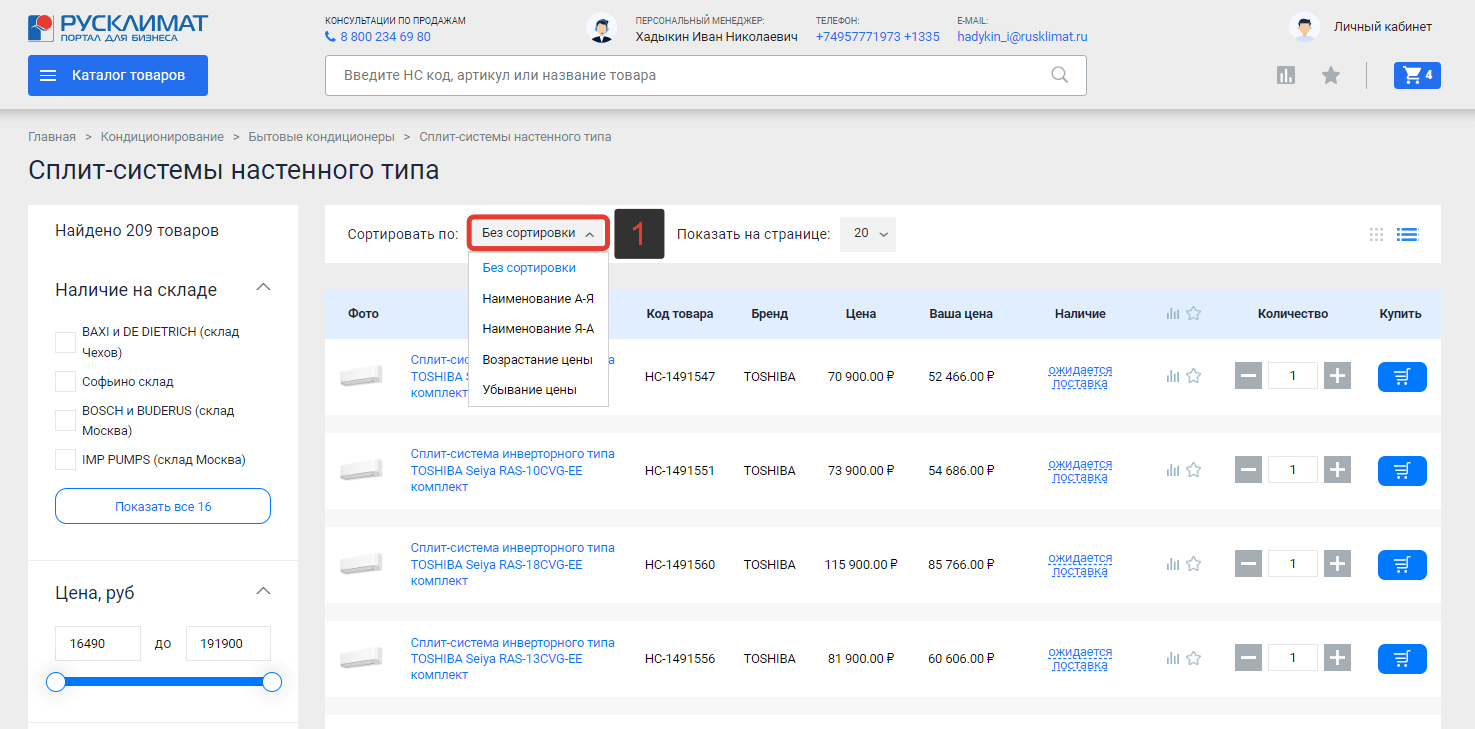The image size is (1475, 729).
Task: Buy HC-1491551 with cart button
Action: tap(1402, 470)
